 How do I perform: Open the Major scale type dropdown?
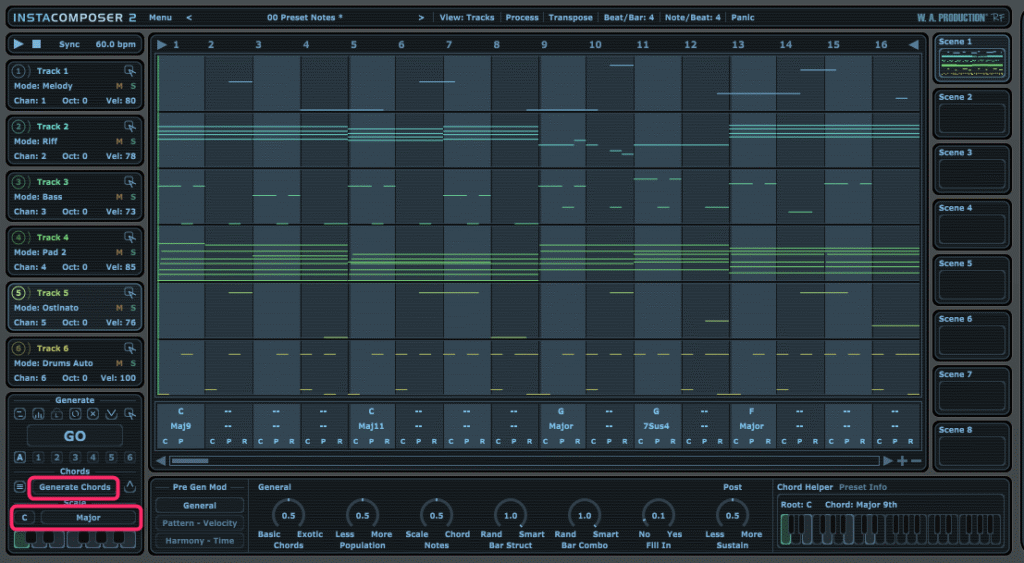click(x=88, y=518)
